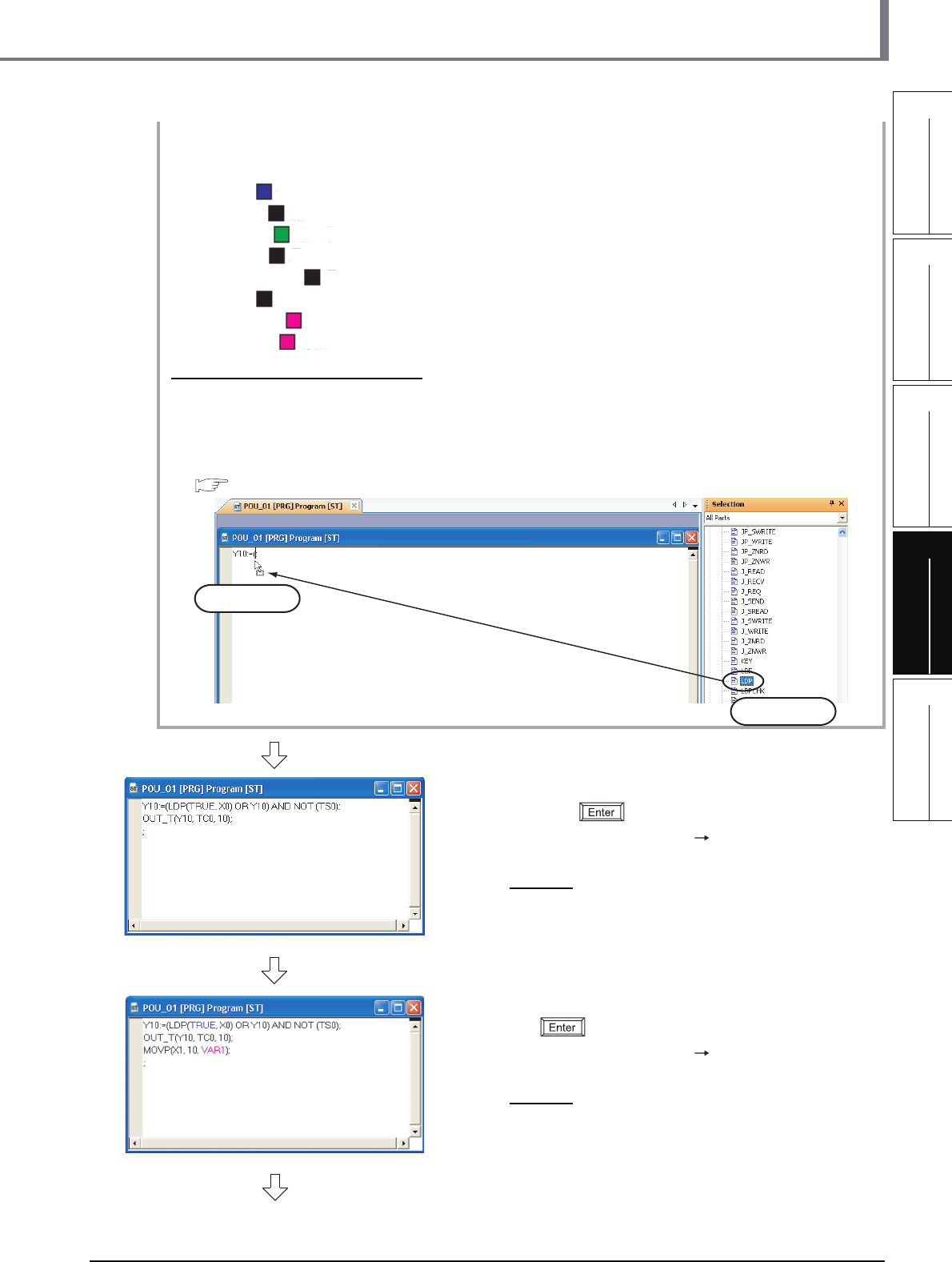Select JP_WRITE in the Selection list
Viewport: 952px width, 1262px height.
click(756, 542)
